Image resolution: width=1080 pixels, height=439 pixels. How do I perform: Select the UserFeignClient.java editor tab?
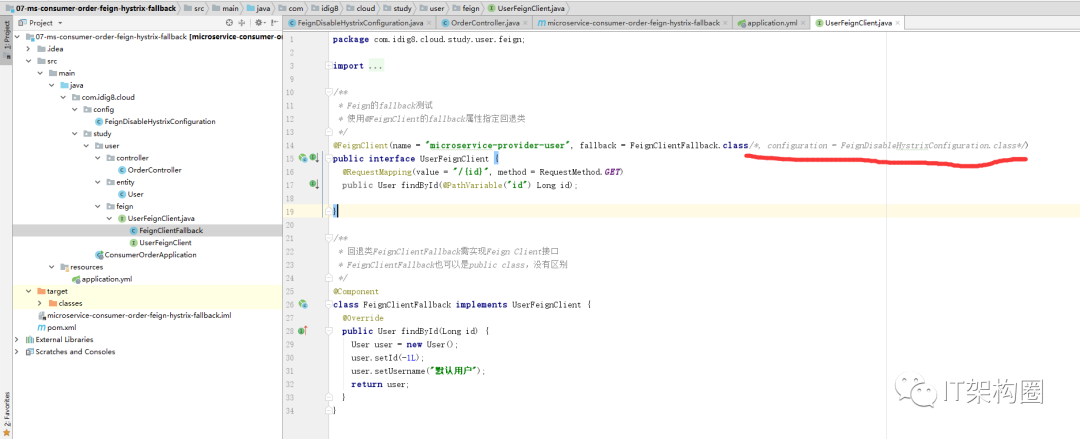click(x=858, y=23)
